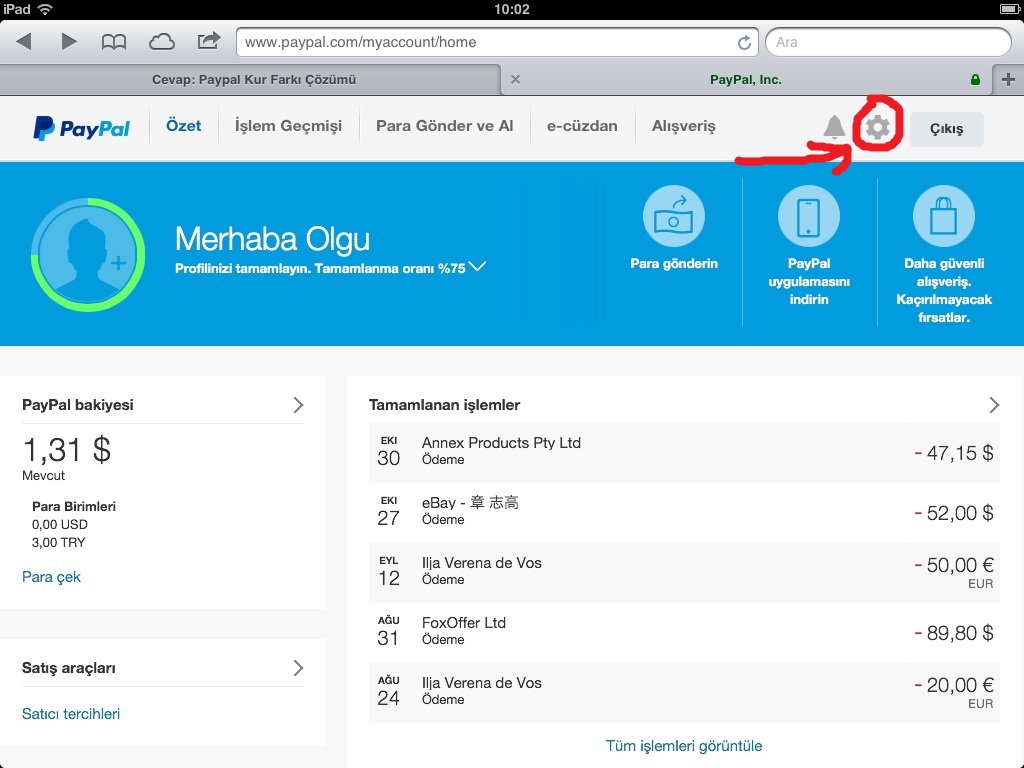Click the settings gear icon

(x=878, y=127)
